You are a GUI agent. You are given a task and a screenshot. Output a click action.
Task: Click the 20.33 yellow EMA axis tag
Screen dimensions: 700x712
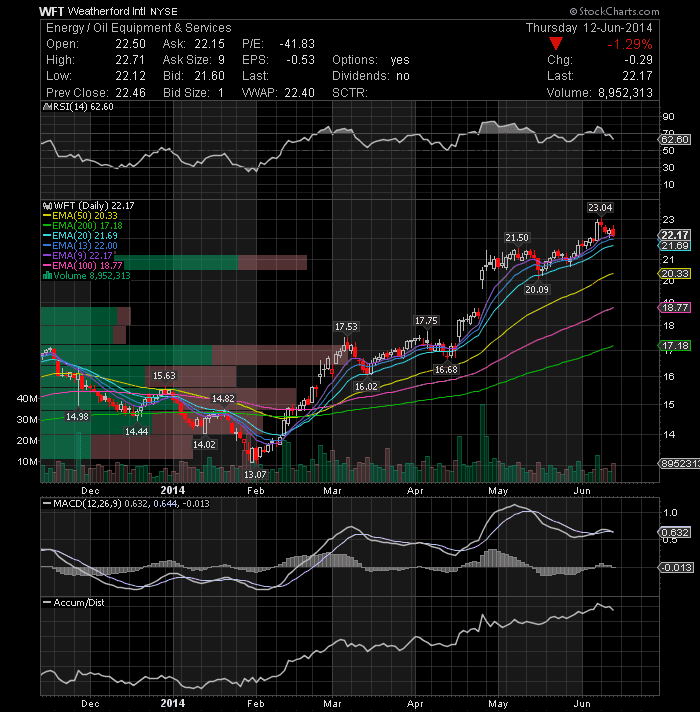click(x=675, y=274)
